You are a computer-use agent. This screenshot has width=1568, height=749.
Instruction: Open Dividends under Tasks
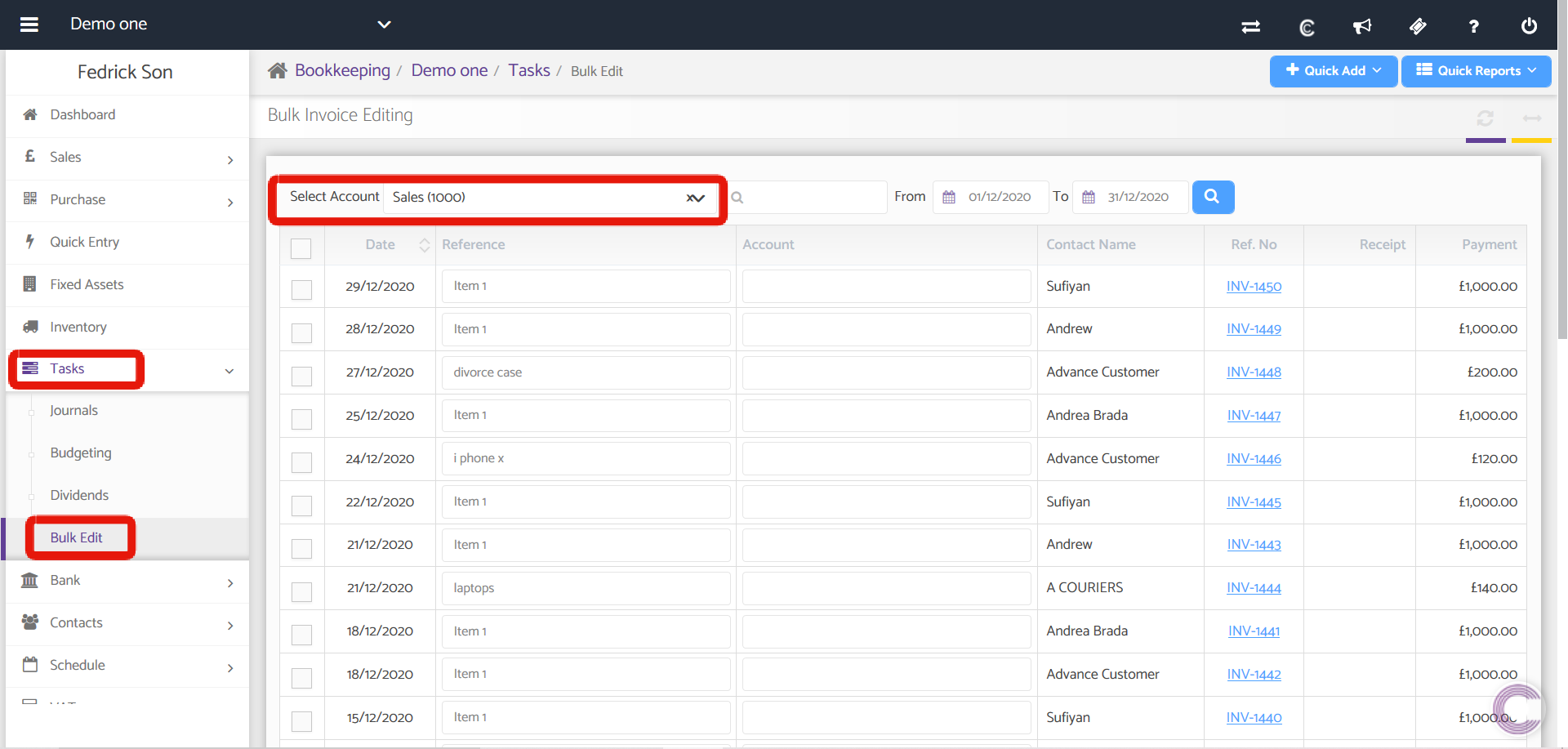click(x=79, y=495)
